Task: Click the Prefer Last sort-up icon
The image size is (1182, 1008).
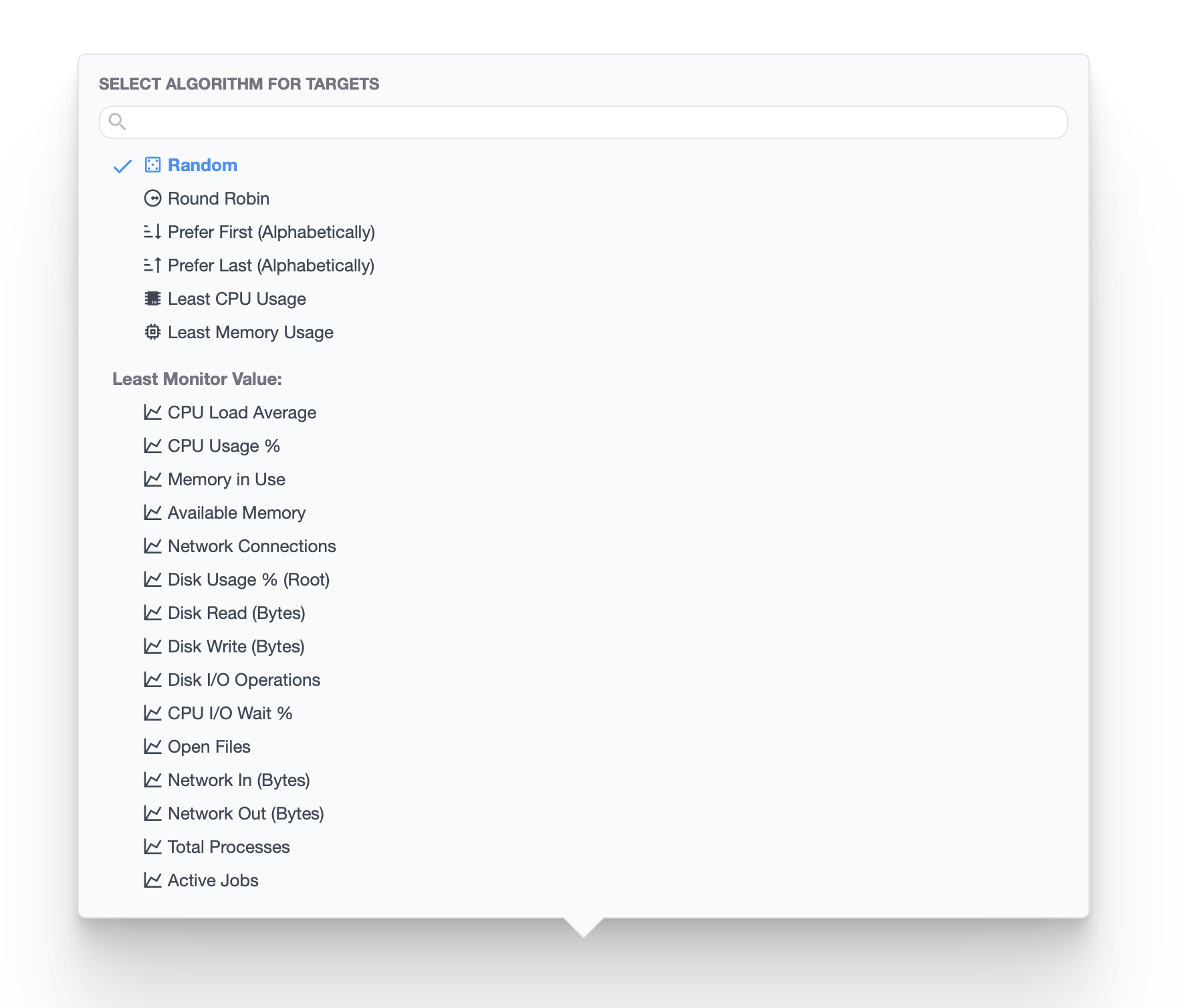Action: [152, 265]
